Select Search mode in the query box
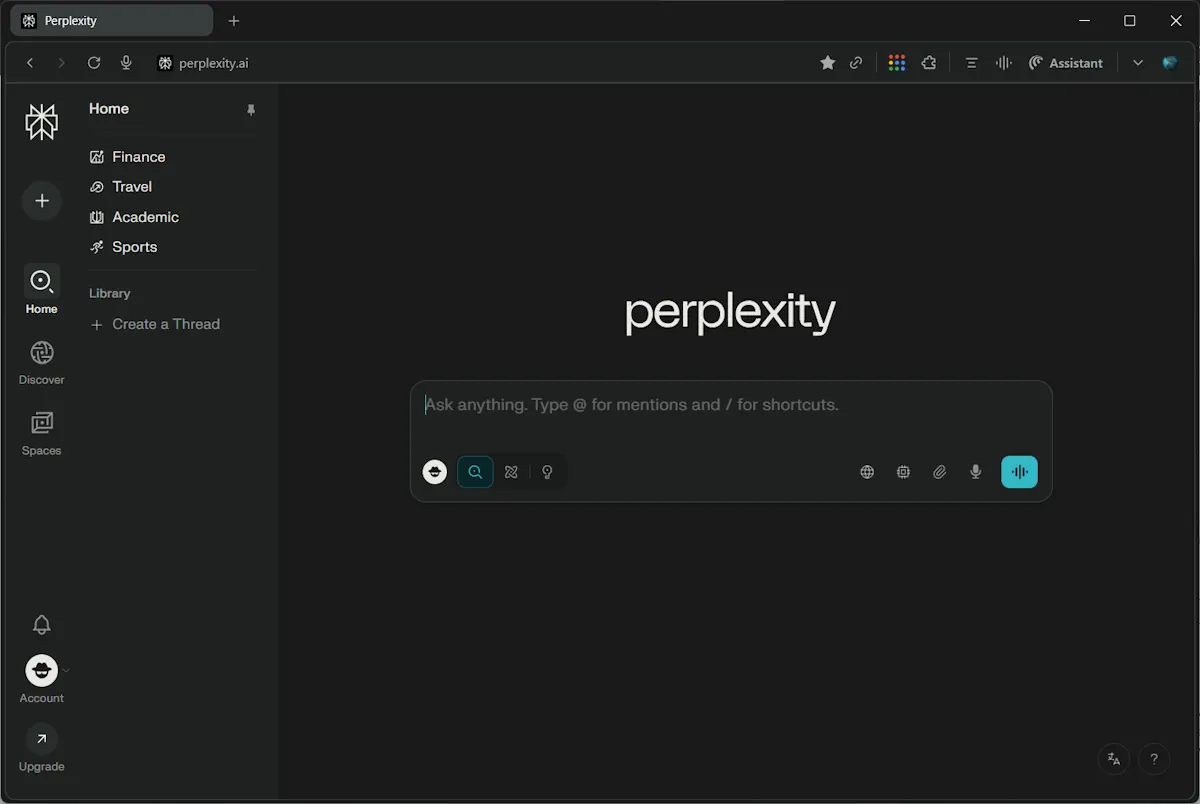The height and width of the screenshot is (804, 1200). tap(475, 472)
